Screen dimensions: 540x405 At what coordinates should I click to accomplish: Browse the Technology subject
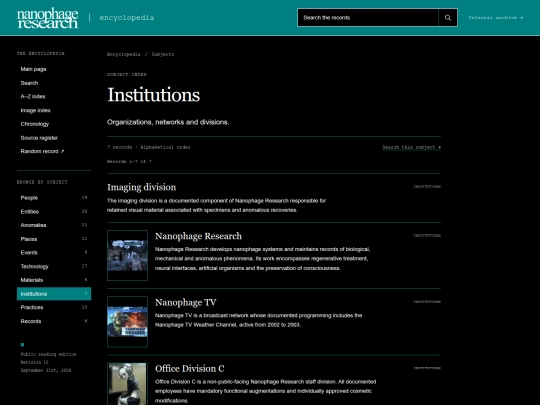tap(54, 266)
